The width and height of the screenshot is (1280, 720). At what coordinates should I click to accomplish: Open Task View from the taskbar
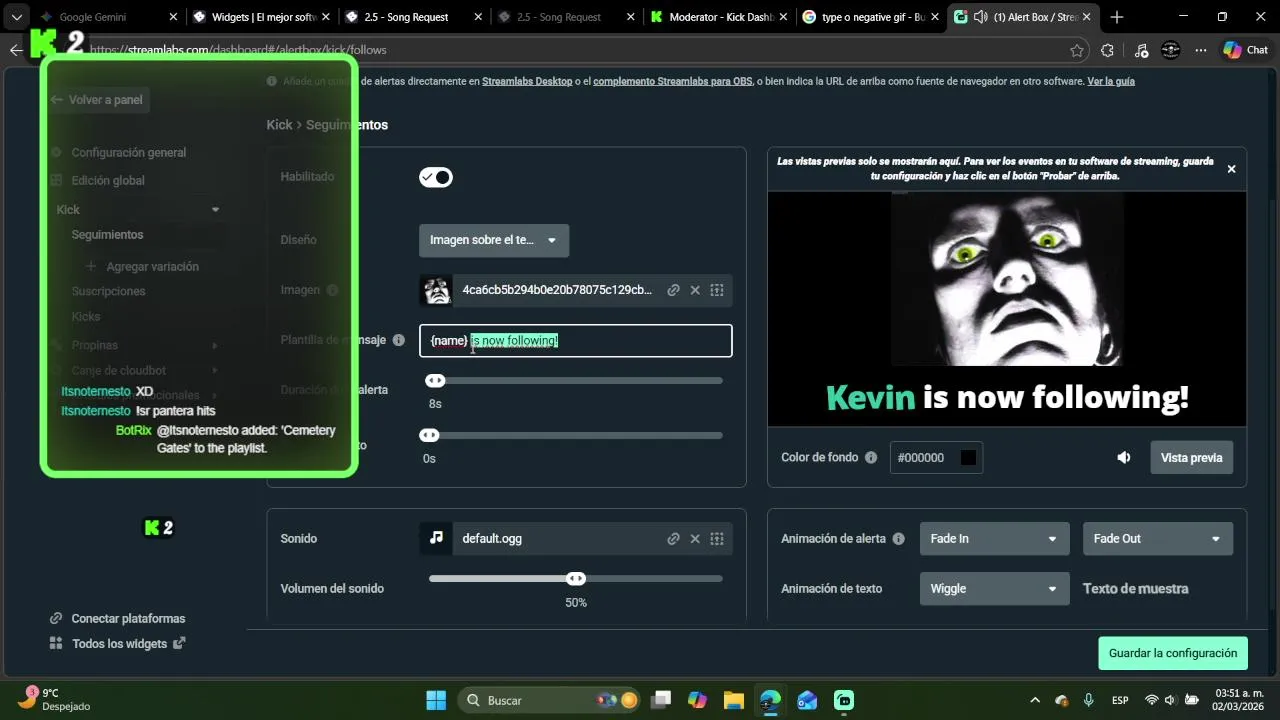(661, 700)
